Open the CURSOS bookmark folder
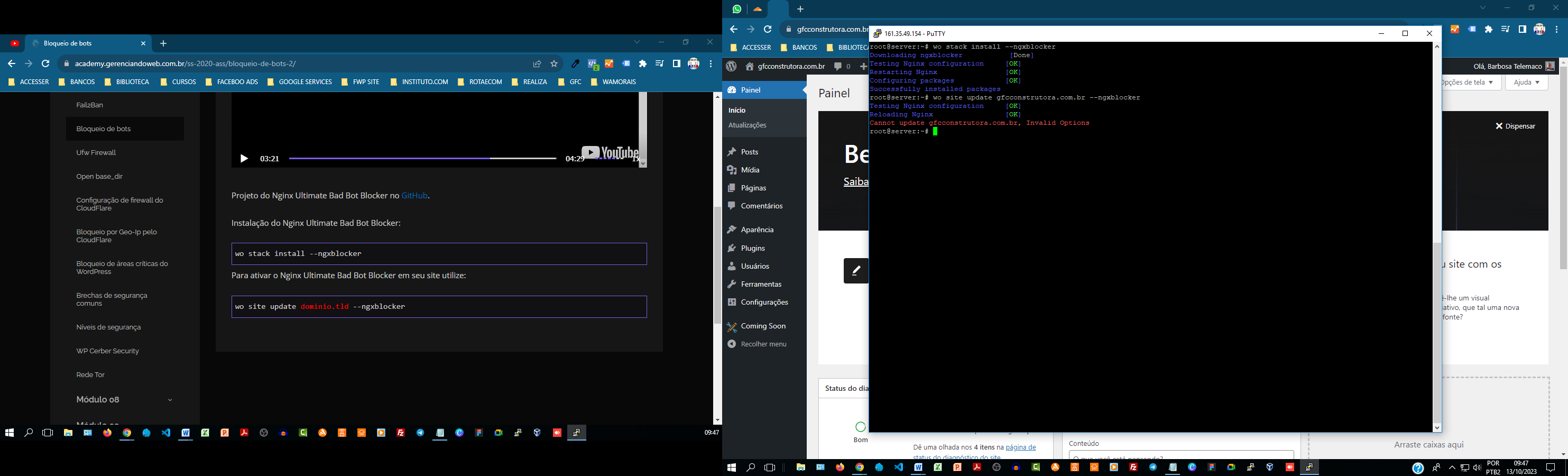Screen dimensions: 1568x476 coord(178,81)
